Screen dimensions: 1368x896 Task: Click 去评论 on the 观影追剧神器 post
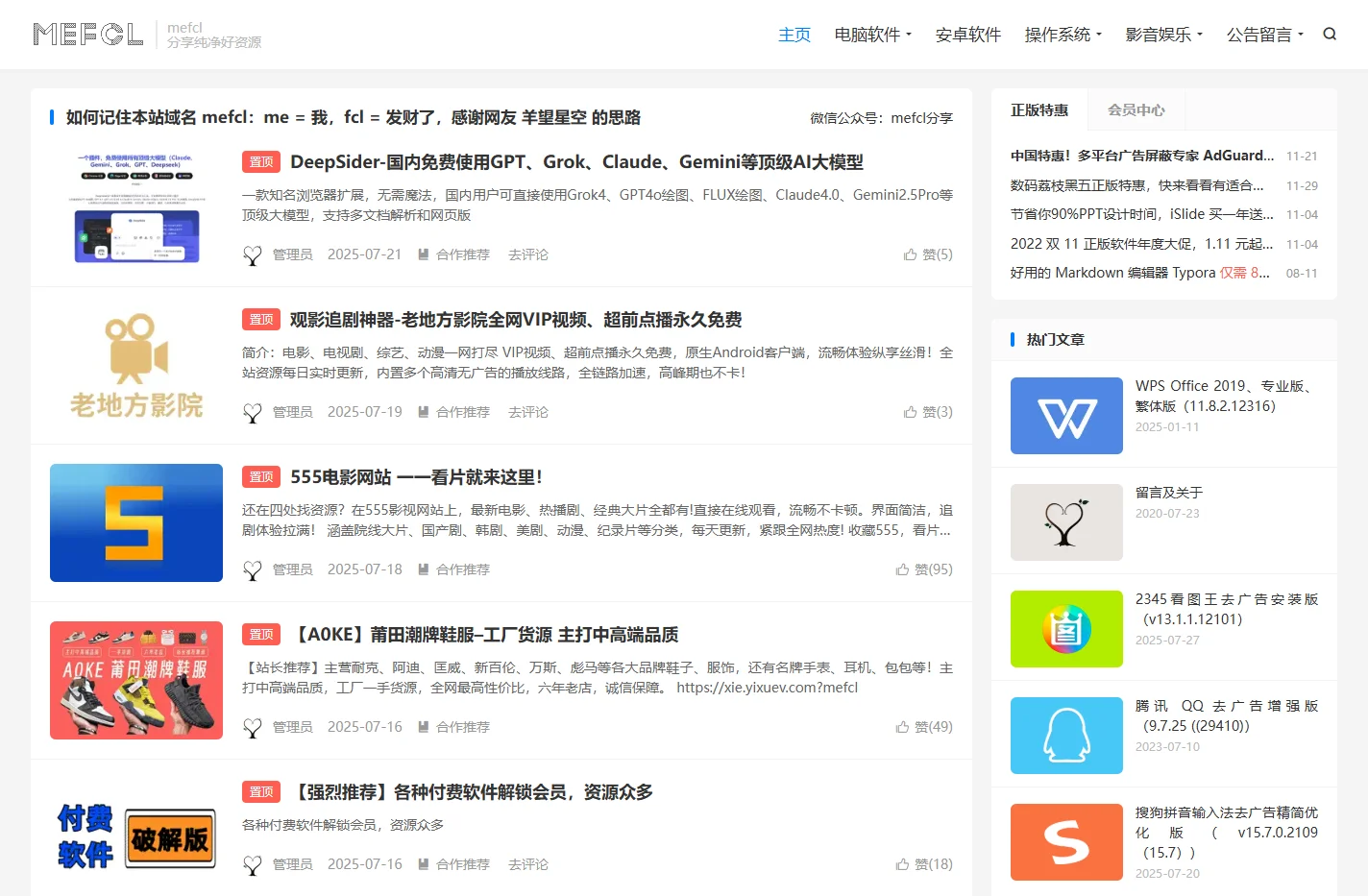point(528,412)
